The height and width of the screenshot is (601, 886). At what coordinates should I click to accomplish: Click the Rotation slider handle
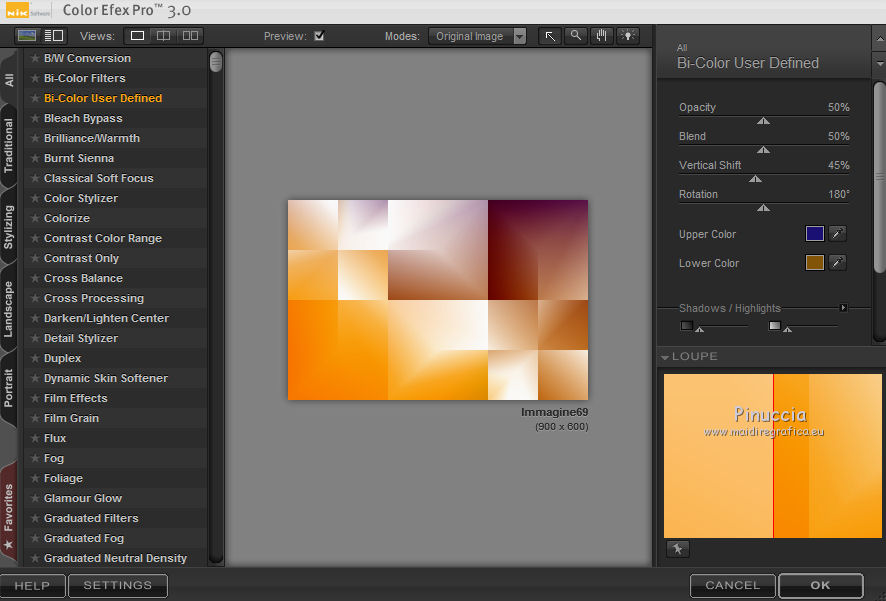click(763, 208)
